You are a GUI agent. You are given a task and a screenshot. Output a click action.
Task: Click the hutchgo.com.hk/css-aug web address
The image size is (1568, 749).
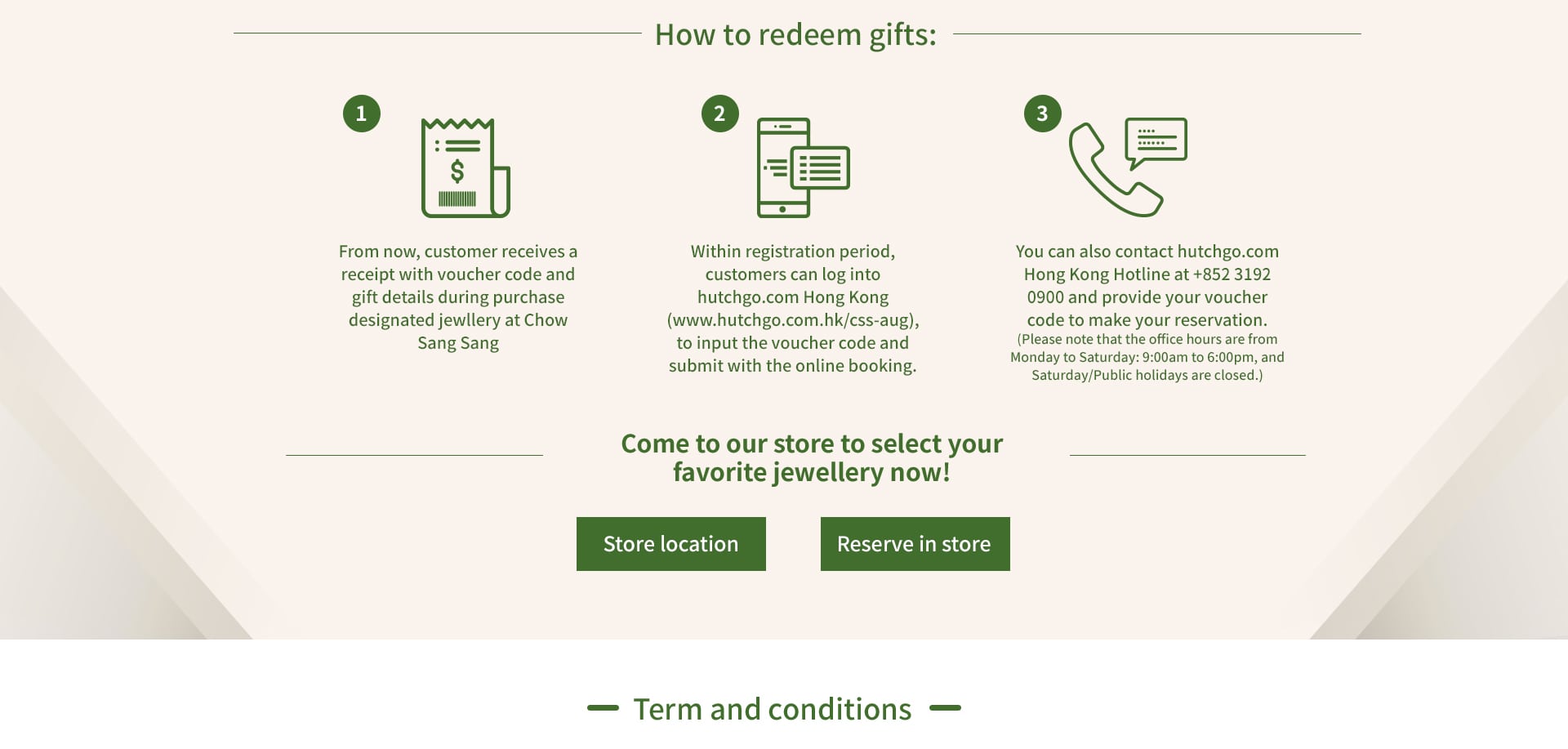(792, 320)
